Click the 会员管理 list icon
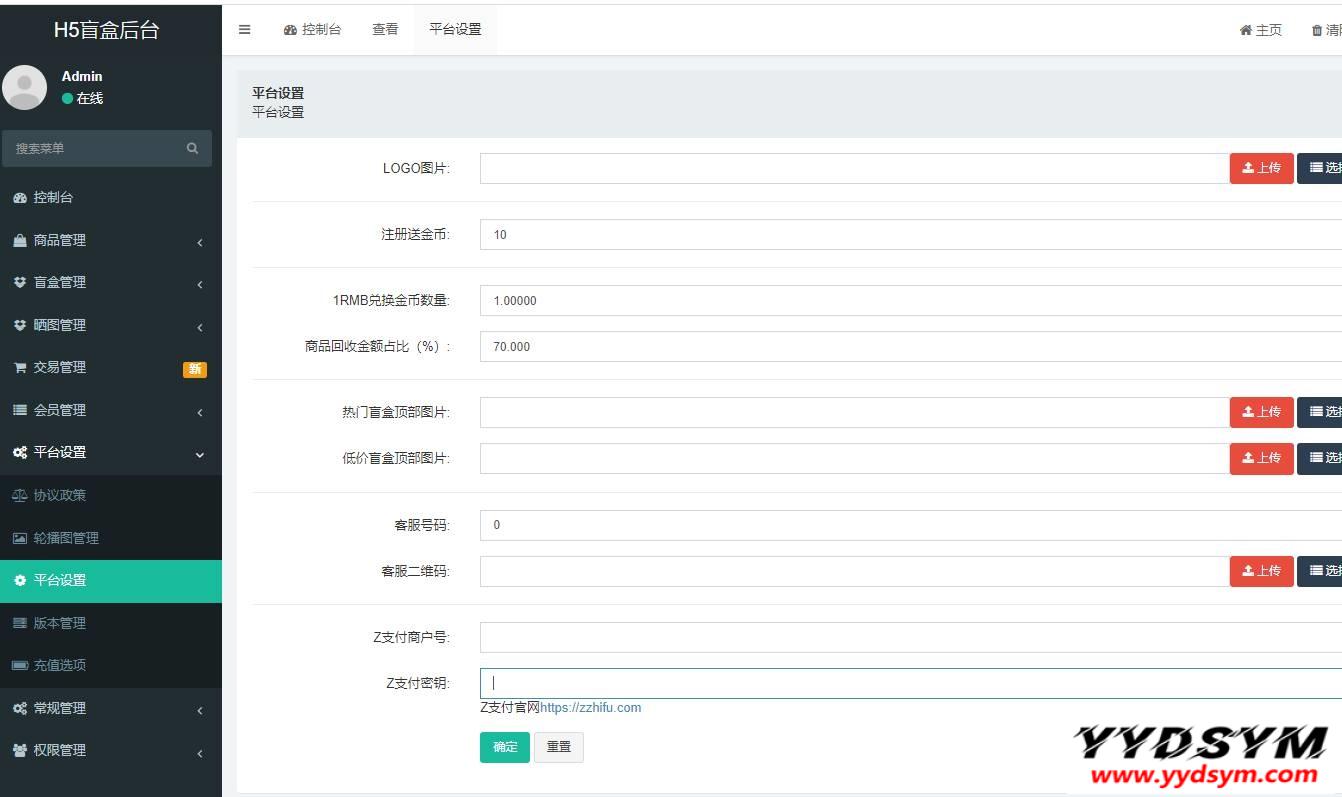 20,410
